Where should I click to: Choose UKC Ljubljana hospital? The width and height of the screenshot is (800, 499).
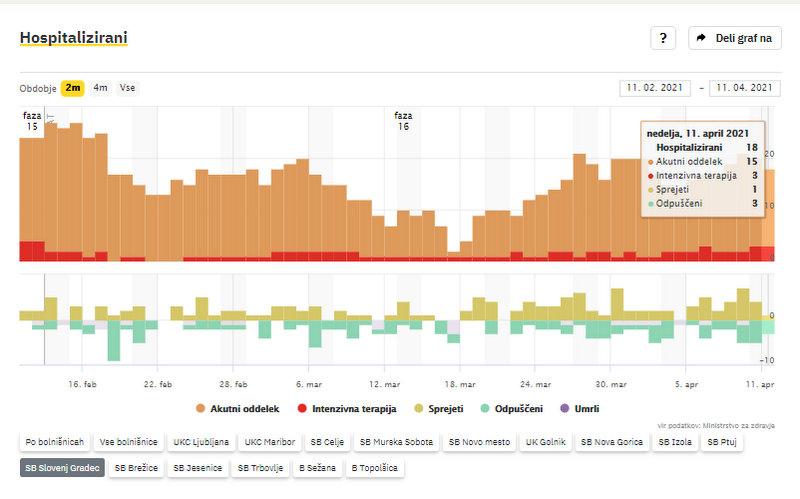(201, 441)
